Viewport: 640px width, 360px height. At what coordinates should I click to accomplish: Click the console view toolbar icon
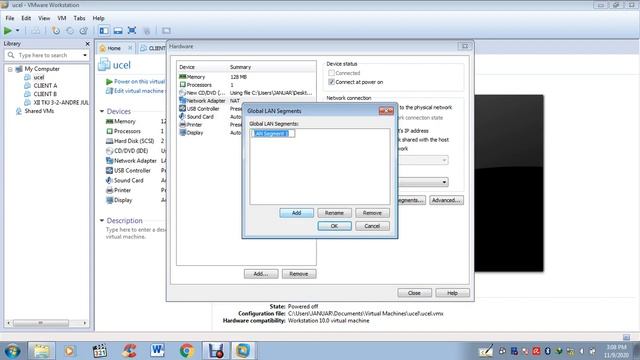pyautogui.click(x=166, y=31)
